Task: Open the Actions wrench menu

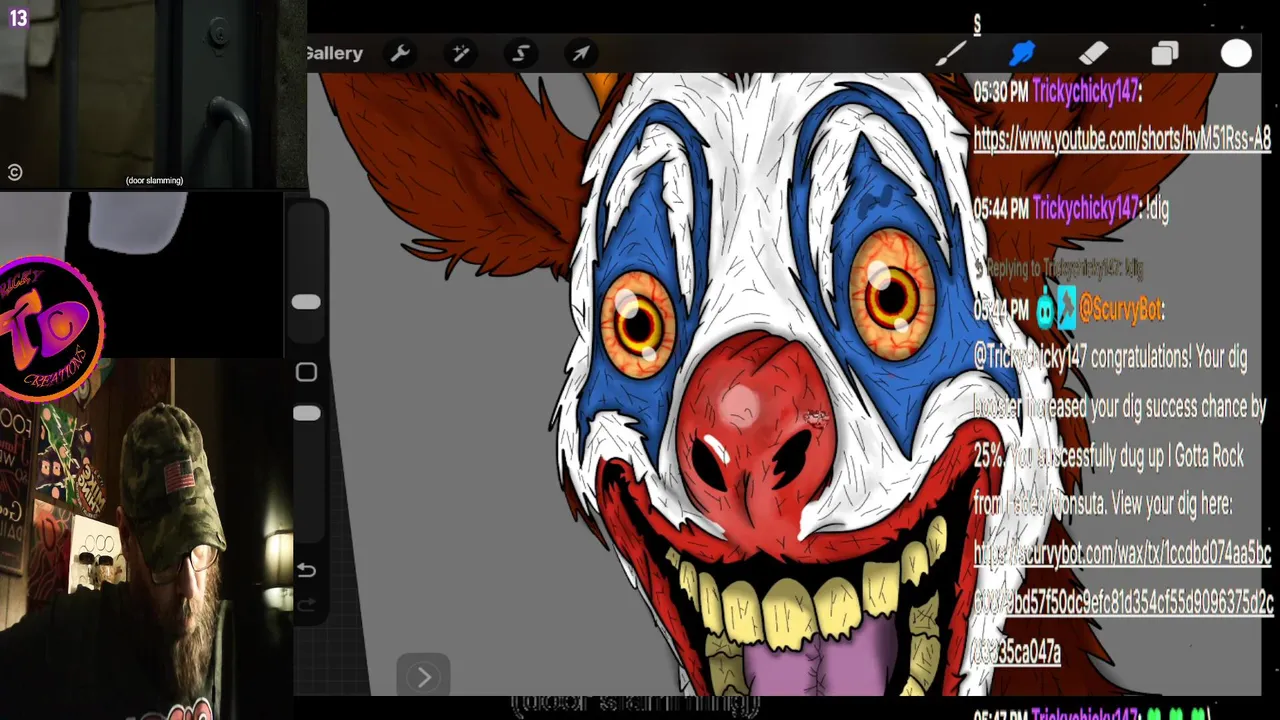Action: (x=400, y=53)
